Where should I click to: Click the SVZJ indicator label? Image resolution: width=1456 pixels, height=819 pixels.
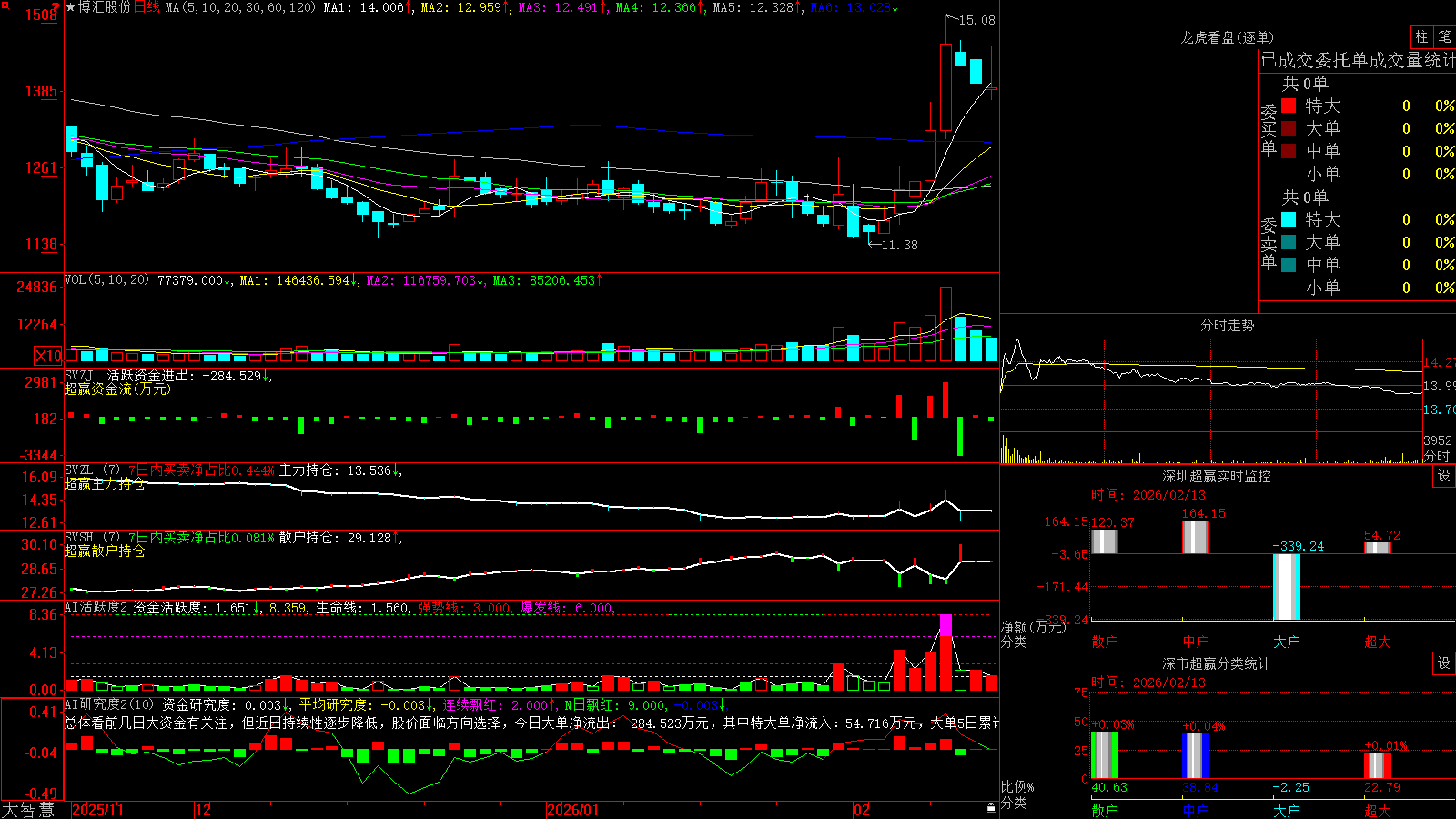tap(78, 375)
